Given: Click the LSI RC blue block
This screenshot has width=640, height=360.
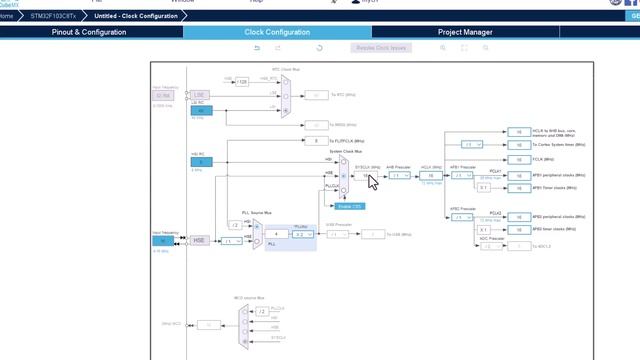Looking at the screenshot, I should (x=202, y=111).
